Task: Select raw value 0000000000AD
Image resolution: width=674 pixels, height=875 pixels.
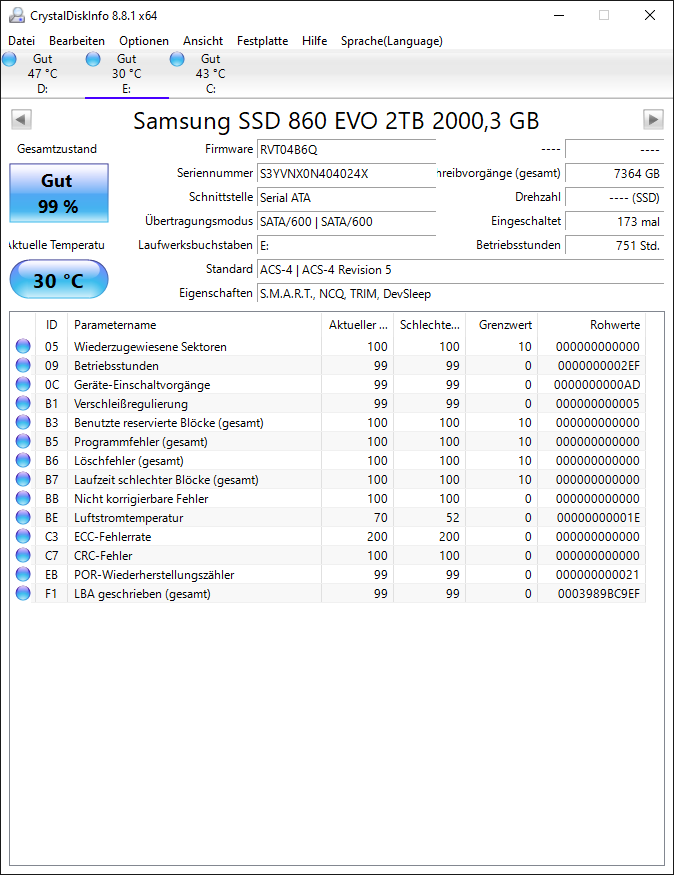Action: coord(597,385)
